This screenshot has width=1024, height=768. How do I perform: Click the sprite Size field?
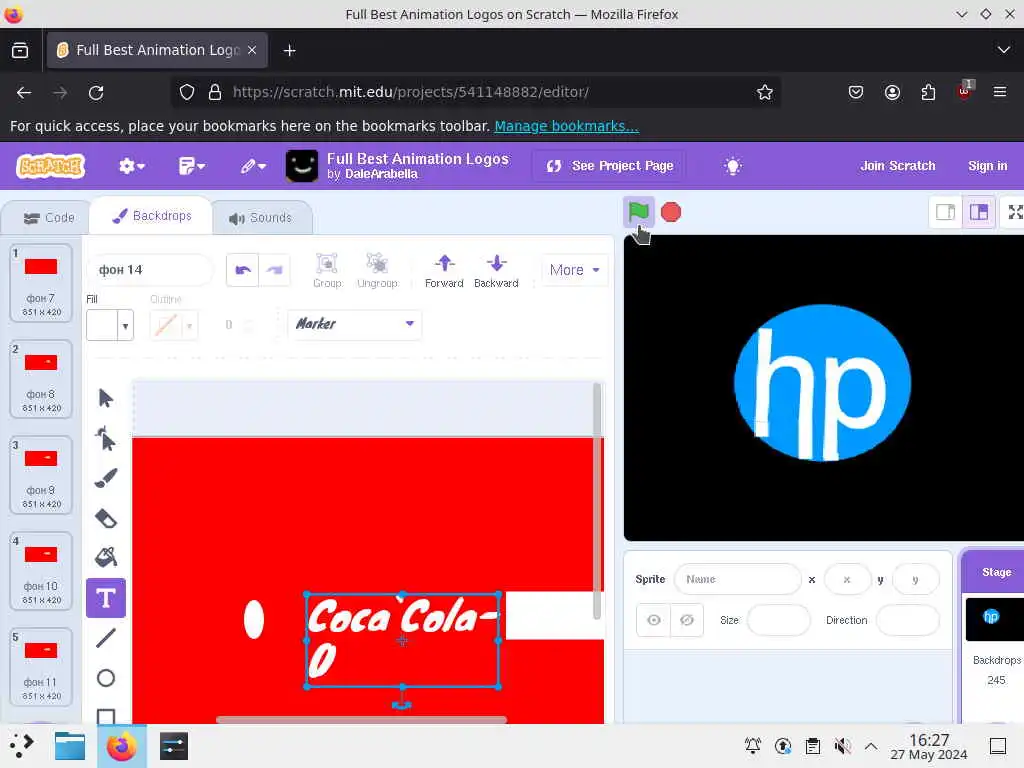[x=778, y=620]
